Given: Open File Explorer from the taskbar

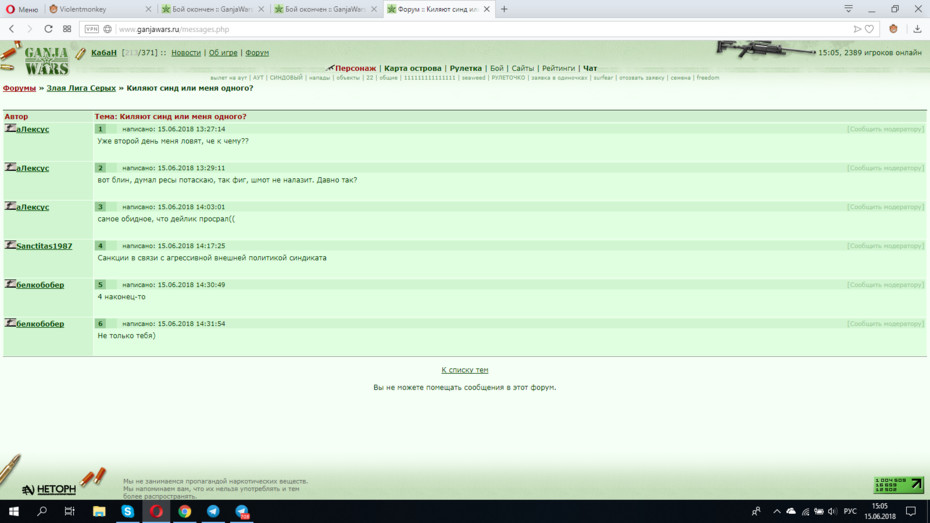Looking at the screenshot, I should pos(99,511).
